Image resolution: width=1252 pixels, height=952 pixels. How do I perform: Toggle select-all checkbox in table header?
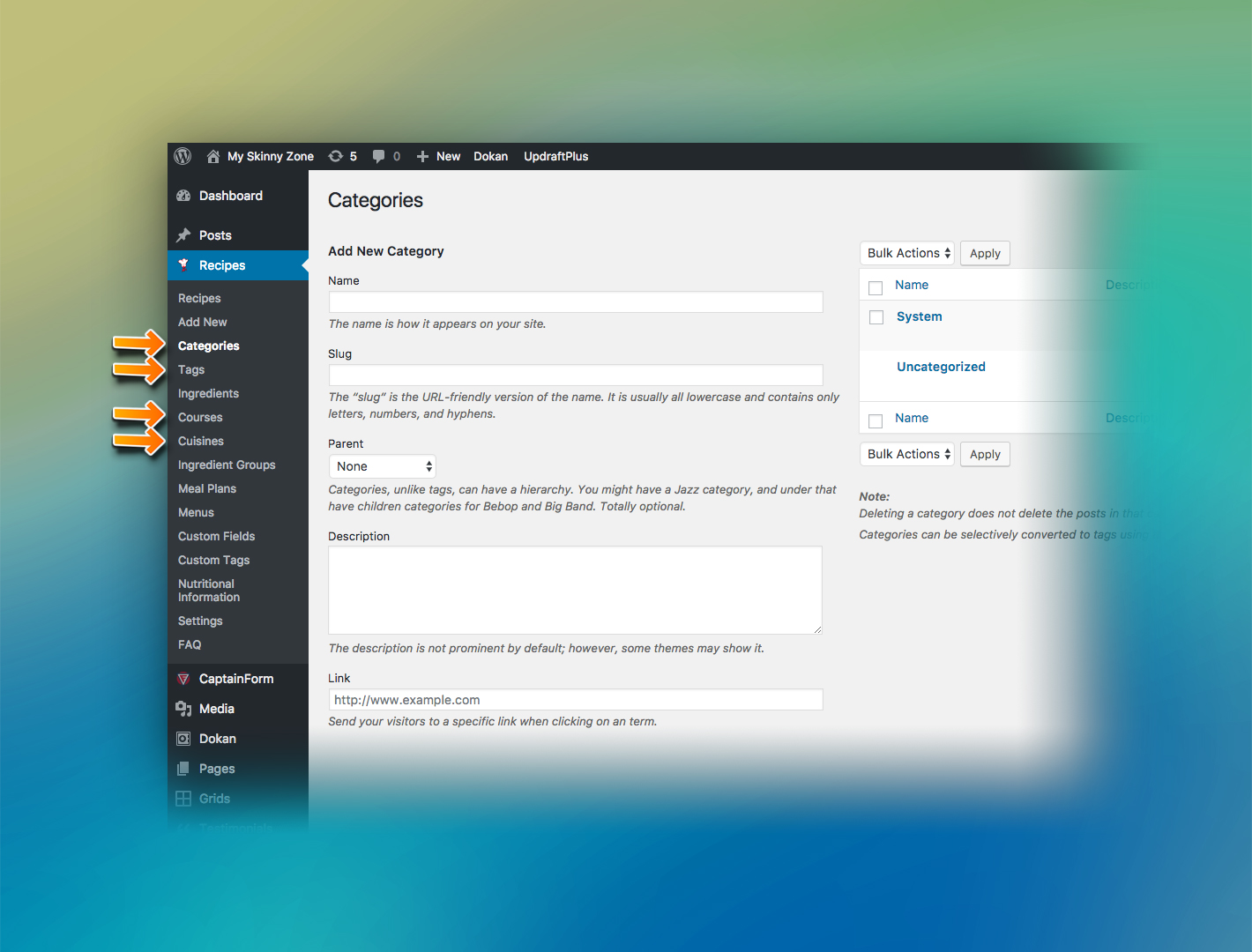(876, 287)
